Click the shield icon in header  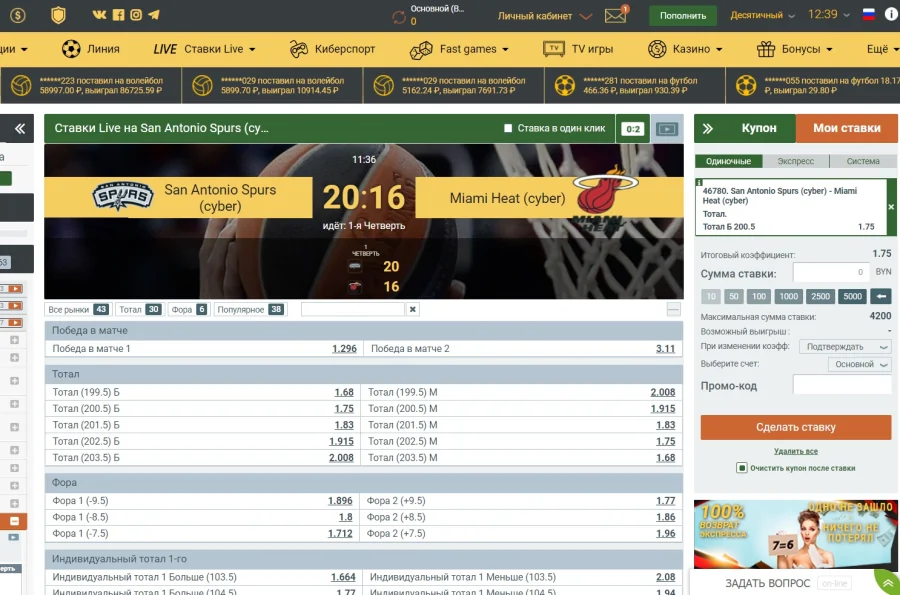[x=58, y=15]
